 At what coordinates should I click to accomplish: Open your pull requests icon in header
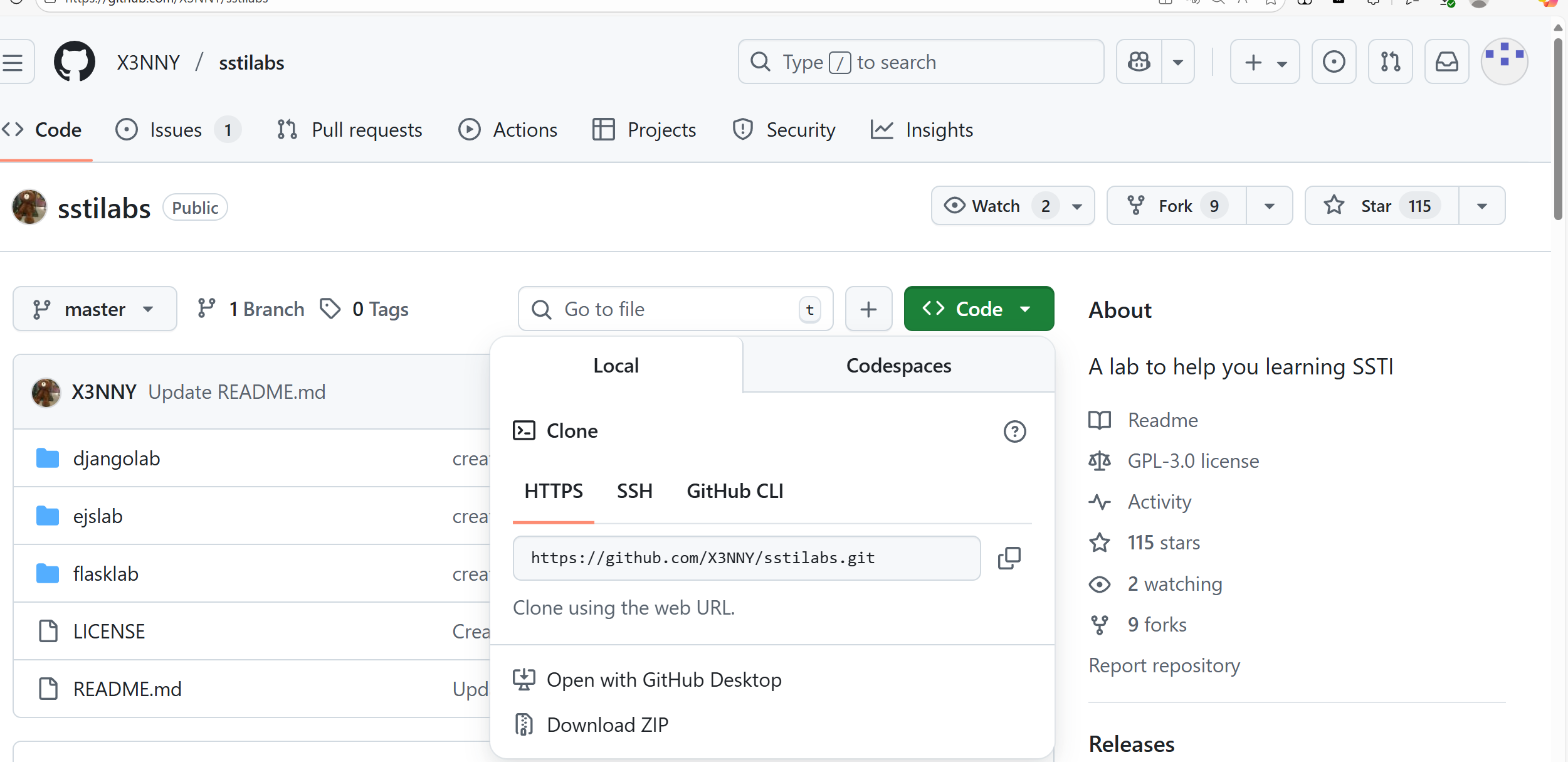point(1390,62)
